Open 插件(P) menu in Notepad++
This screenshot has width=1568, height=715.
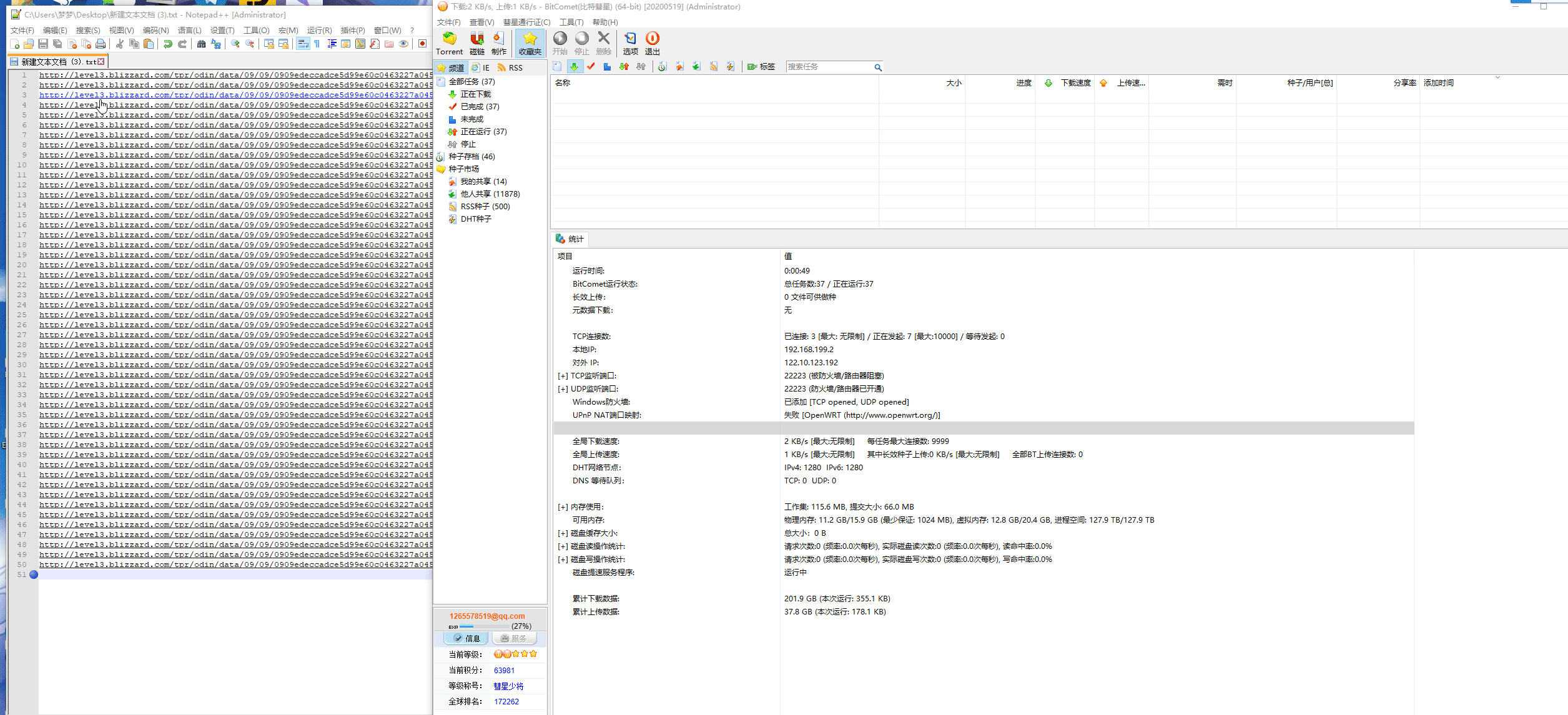(x=353, y=30)
